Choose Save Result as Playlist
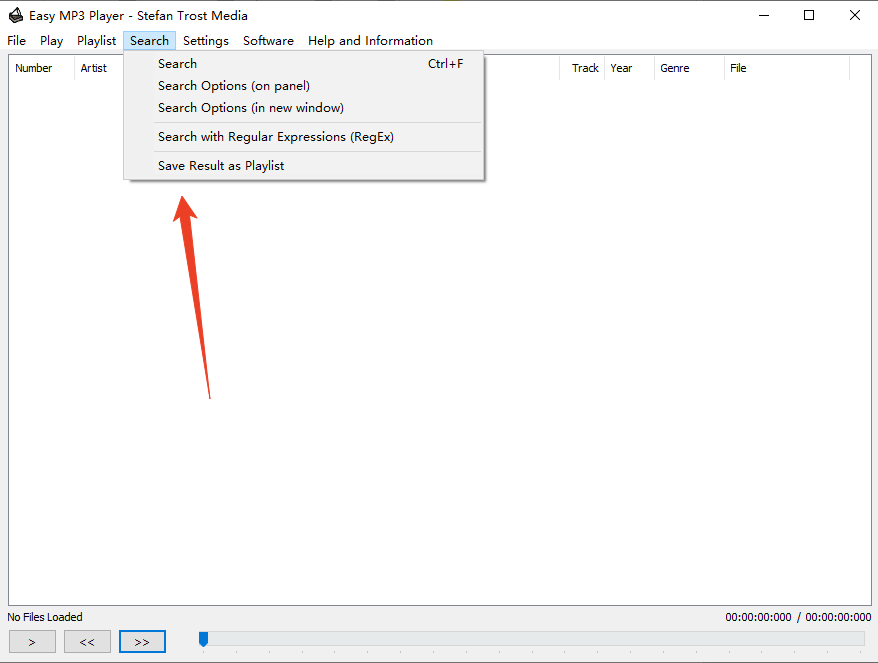Screen dimensions: 878x663 click(303, 166)
